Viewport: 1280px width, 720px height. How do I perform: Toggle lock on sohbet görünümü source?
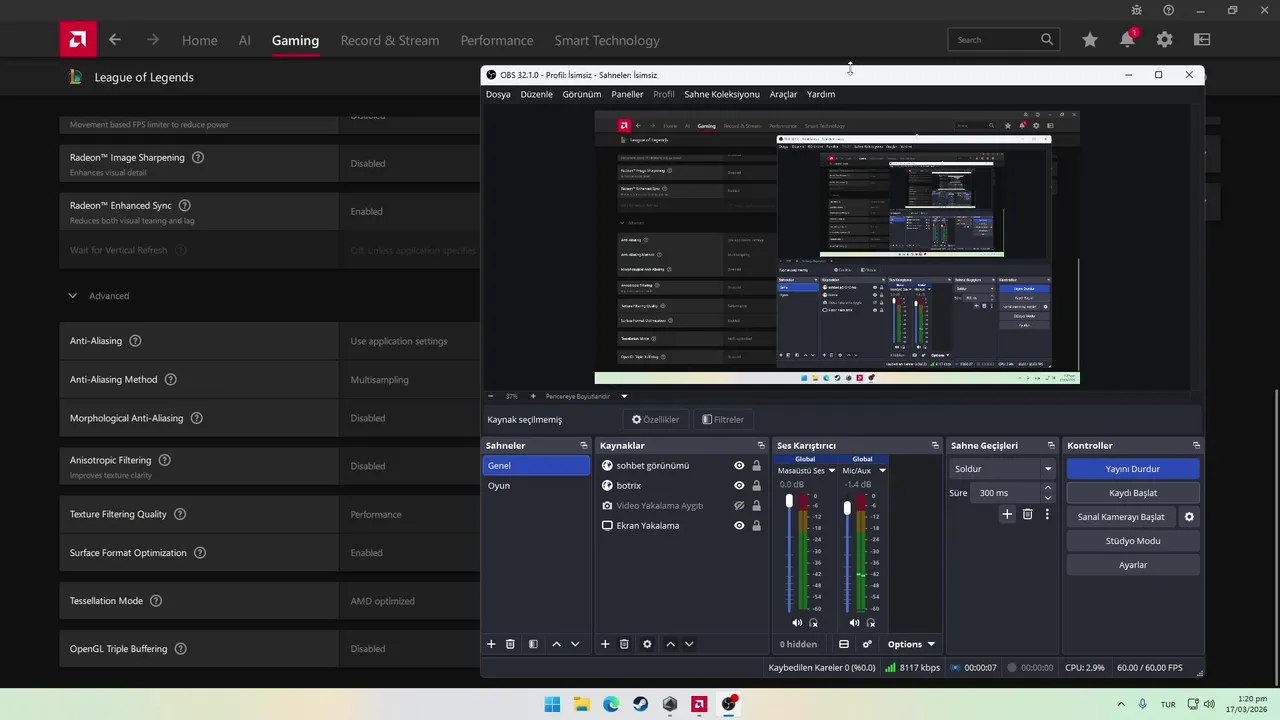pos(757,465)
